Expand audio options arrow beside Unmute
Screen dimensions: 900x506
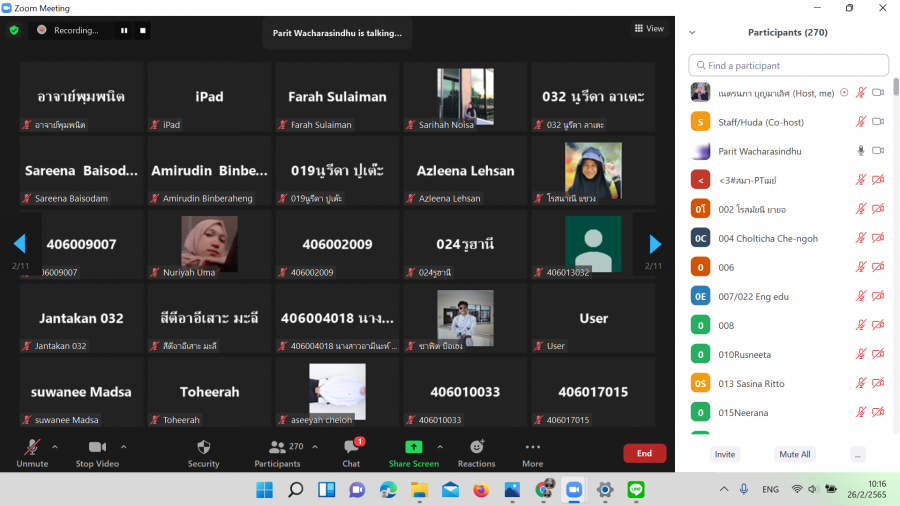54,447
